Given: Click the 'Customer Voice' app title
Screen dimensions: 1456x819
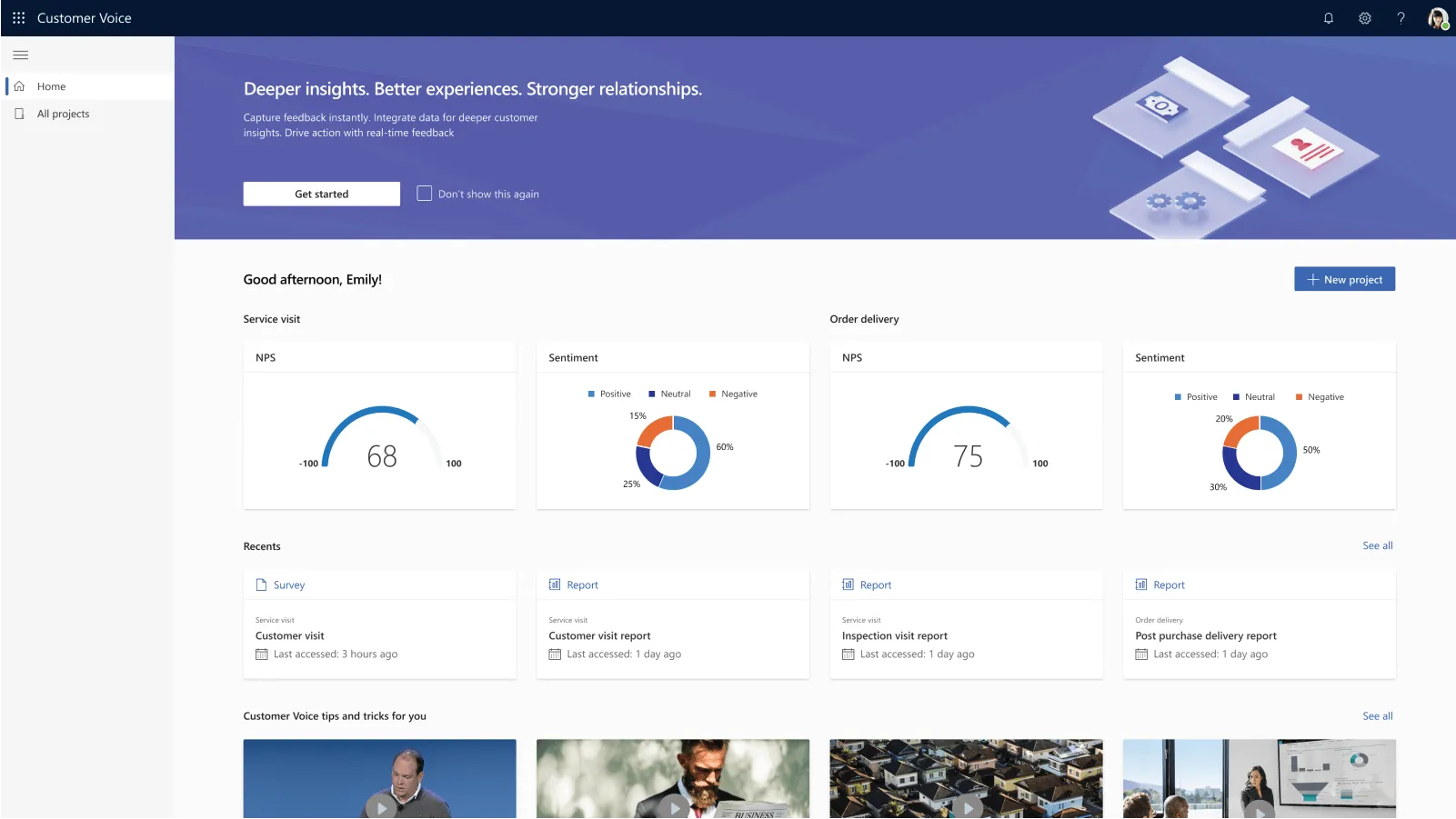Looking at the screenshot, I should pyautogui.click(x=85, y=18).
